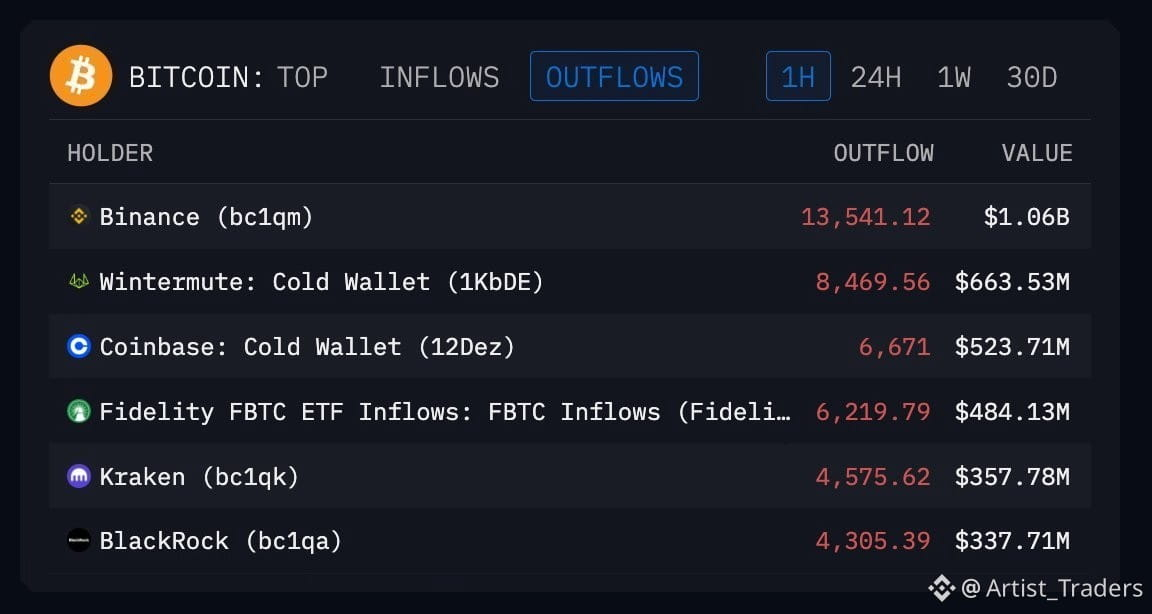Click the Binance watermark logo near Artist_Traders
Screen dimensions: 1152x614
coord(941,588)
